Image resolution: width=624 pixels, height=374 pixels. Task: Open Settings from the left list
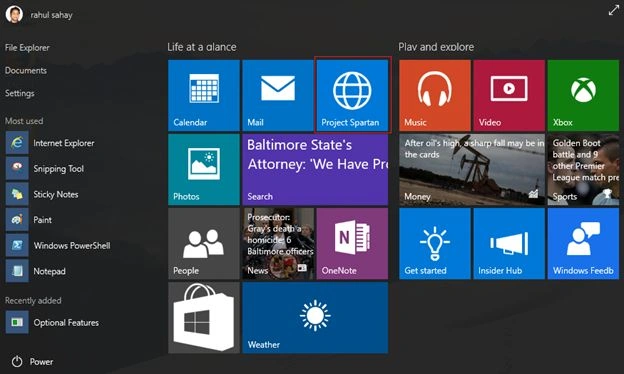20,93
